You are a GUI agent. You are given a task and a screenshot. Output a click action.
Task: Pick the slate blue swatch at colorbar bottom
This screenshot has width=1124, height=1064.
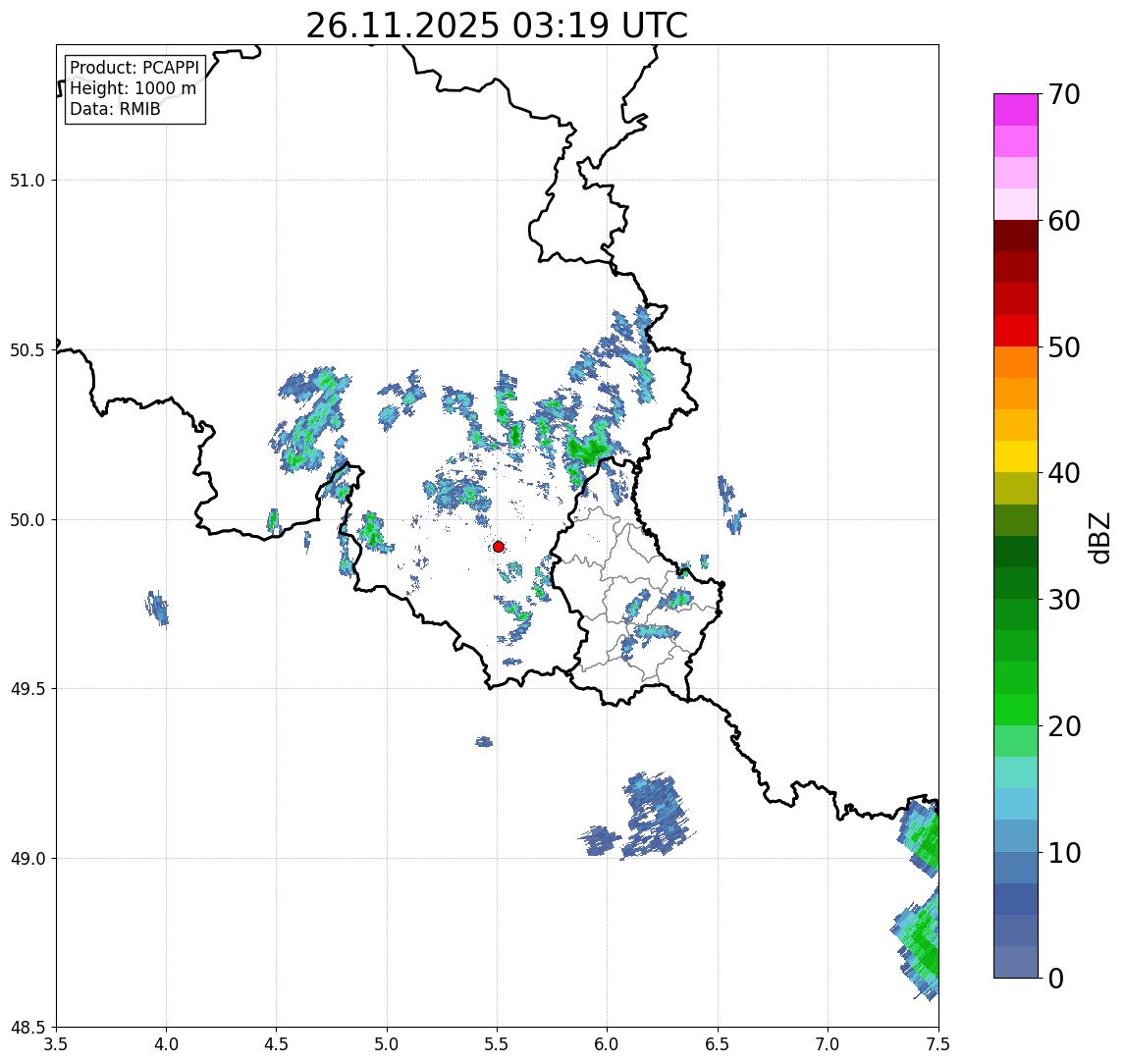[1016, 962]
